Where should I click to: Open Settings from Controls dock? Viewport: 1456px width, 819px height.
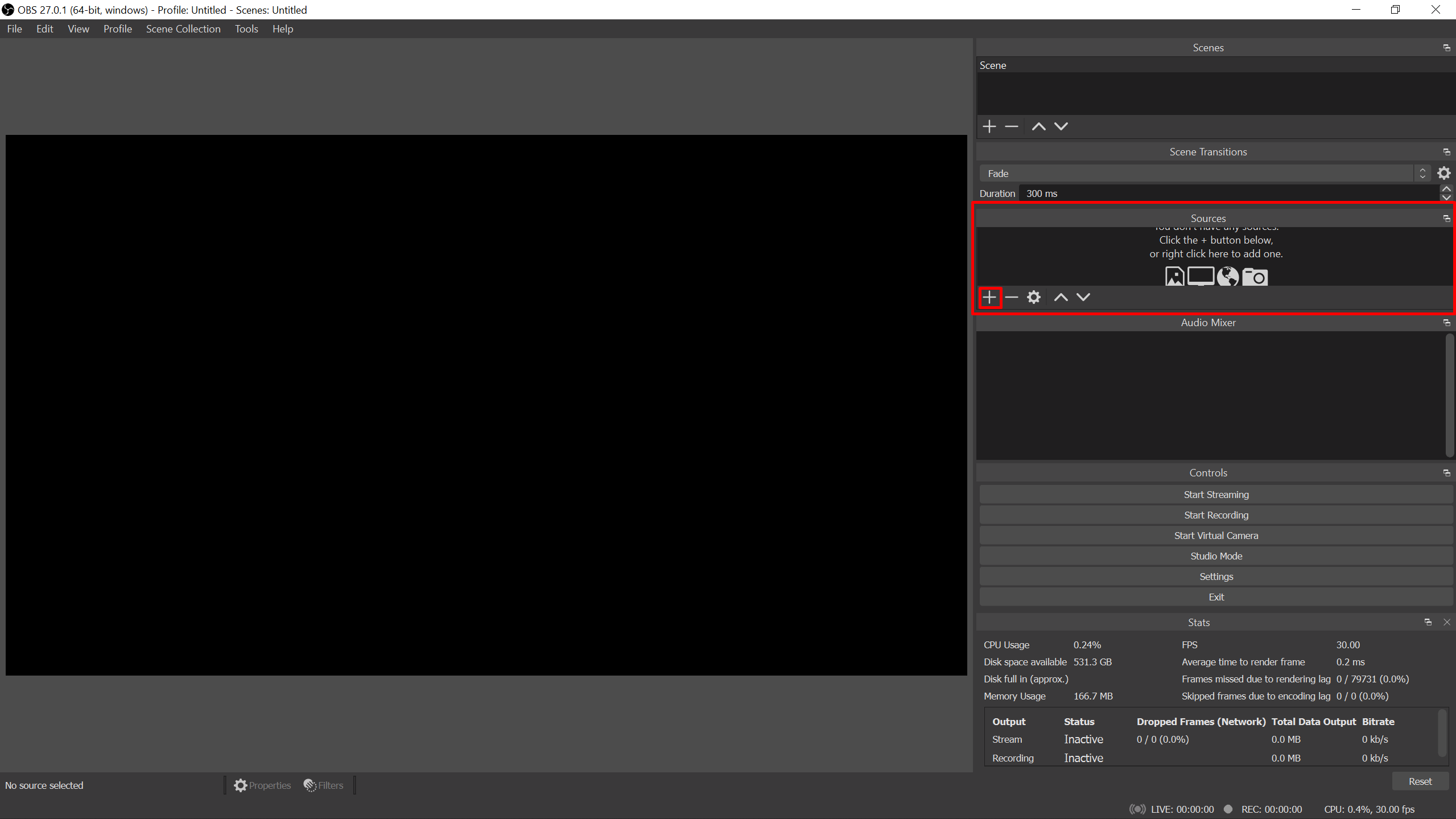pyautogui.click(x=1216, y=577)
